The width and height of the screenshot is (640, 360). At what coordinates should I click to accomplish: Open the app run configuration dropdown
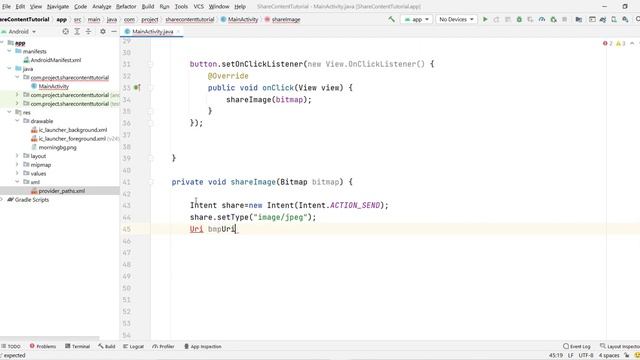point(416,19)
